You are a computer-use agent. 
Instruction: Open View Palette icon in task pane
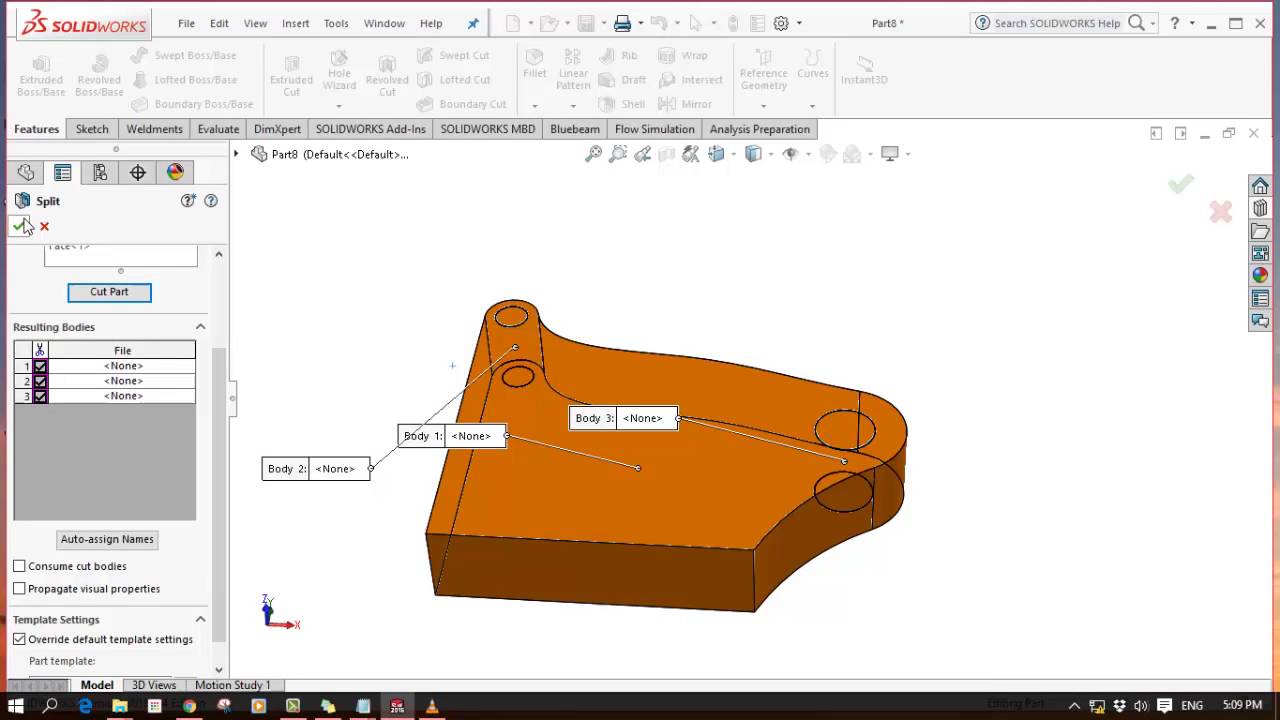[x=1260, y=253]
